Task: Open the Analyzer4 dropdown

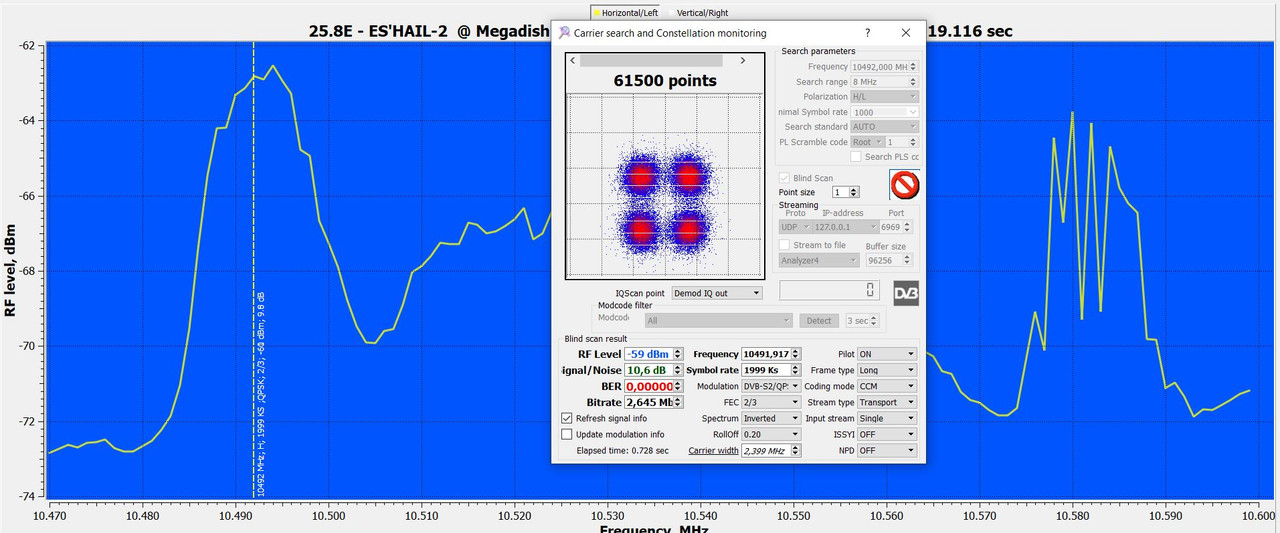Action: click(x=819, y=260)
